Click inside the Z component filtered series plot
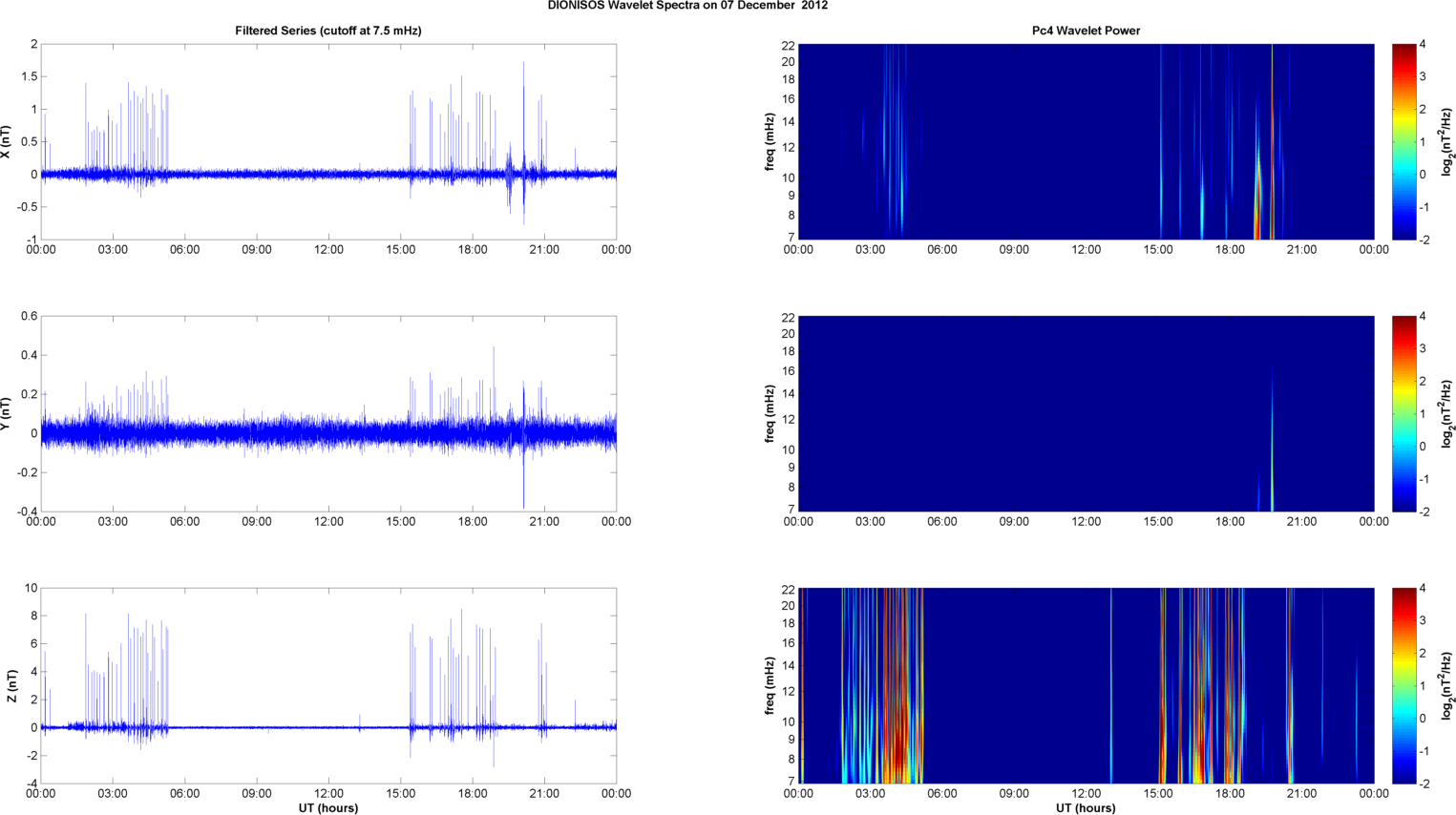The image size is (1456, 815). click(x=328, y=686)
